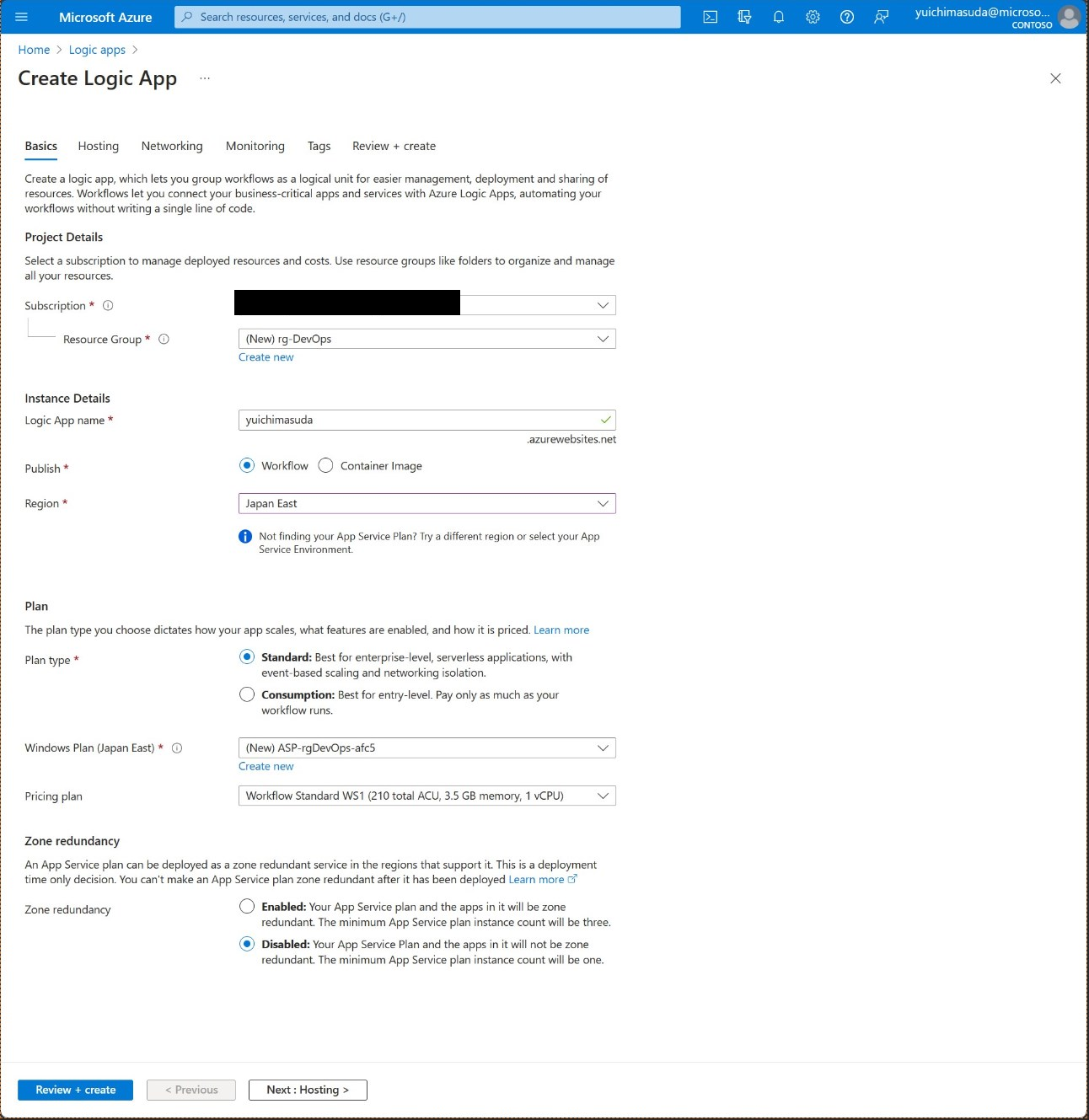This screenshot has width=1089, height=1120.
Task: Click the blue info icon under Region
Action: pos(245,537)
